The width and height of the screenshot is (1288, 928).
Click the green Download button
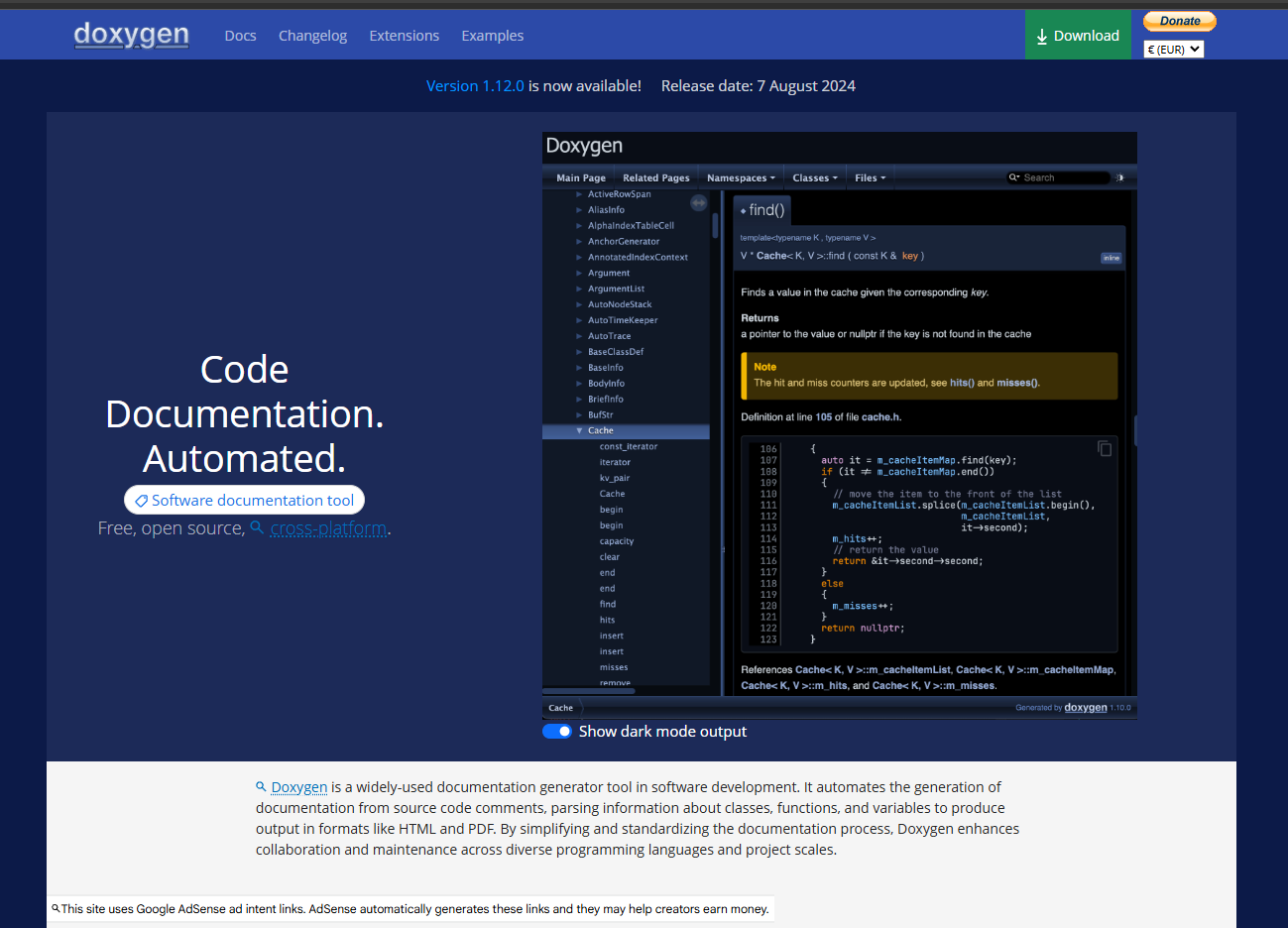(x=1078, y=35)
